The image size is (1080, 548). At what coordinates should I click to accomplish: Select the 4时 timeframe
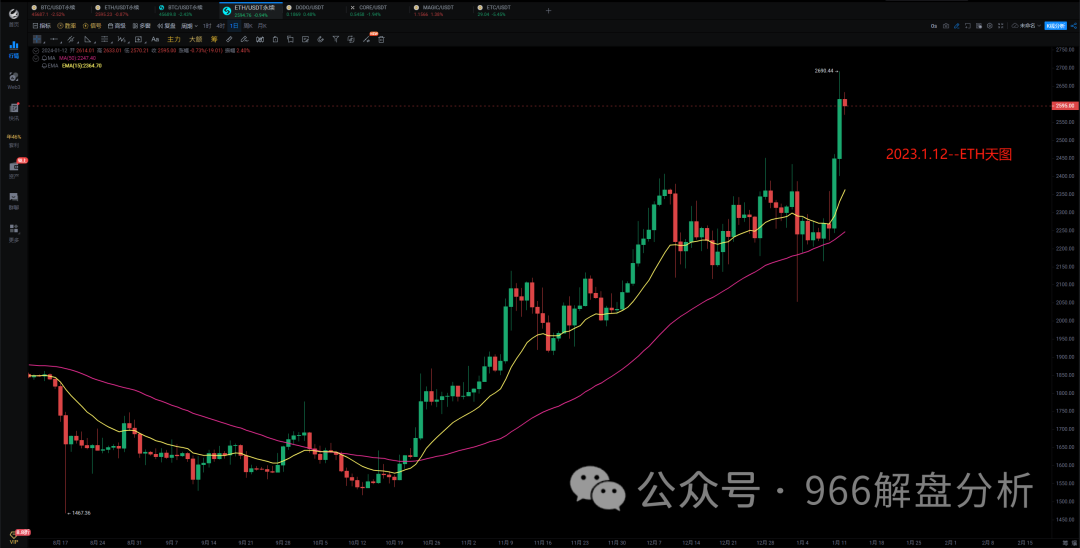coord(220,26)
